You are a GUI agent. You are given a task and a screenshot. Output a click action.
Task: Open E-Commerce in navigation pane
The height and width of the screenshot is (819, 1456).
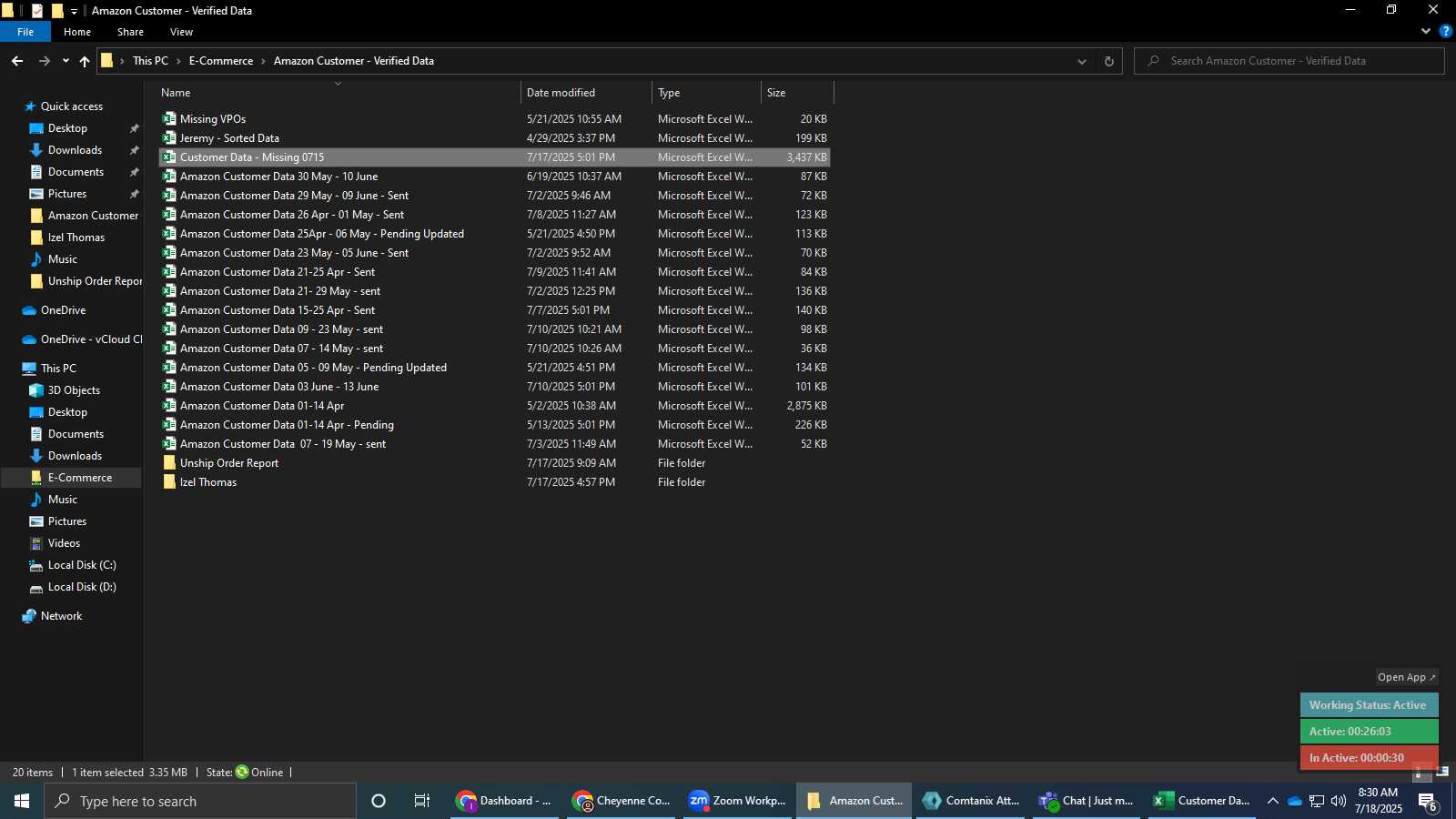pos(71,478)
